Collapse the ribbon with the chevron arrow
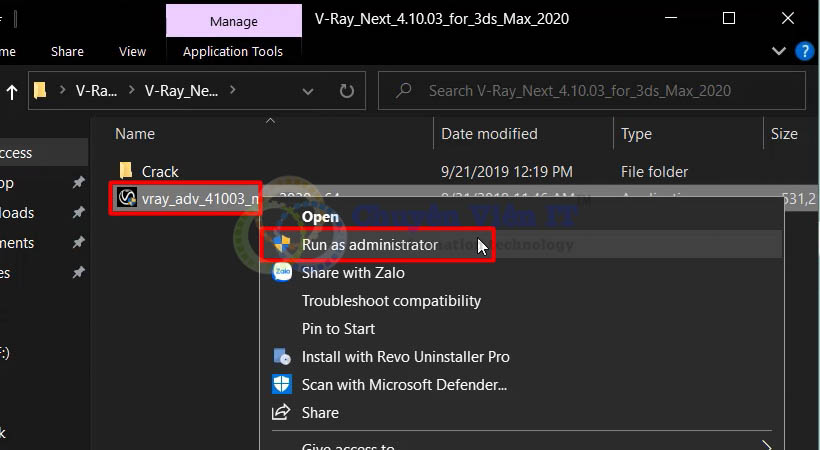The width and height of the screenshot is (820, 450). (780, 50)
